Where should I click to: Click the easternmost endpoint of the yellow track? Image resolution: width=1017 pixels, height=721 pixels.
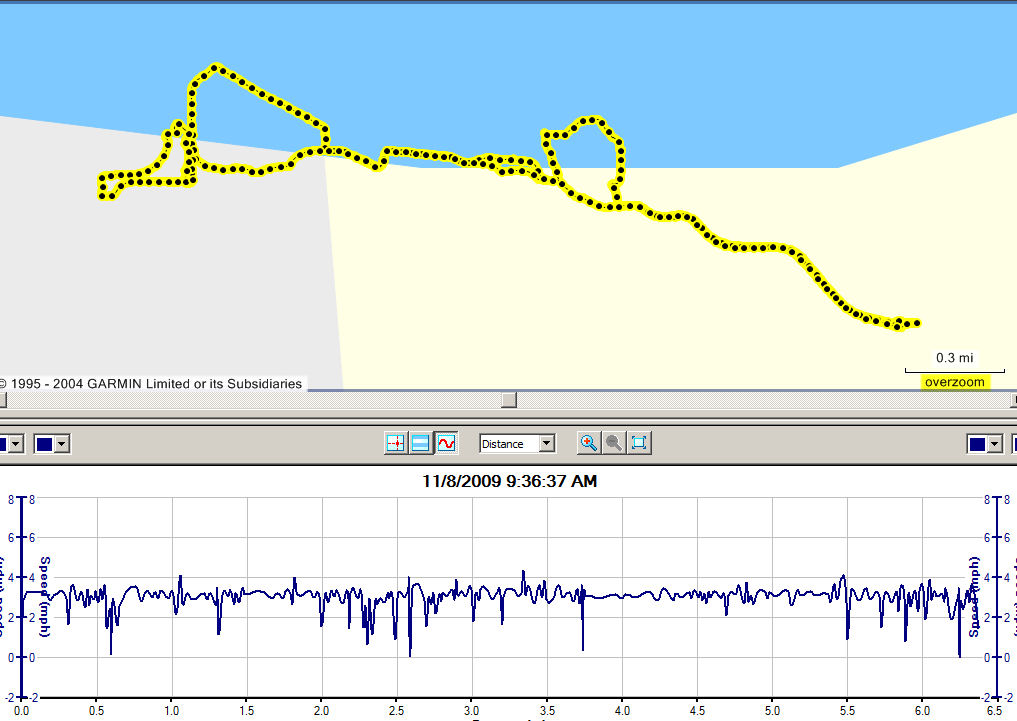point(917,323)
